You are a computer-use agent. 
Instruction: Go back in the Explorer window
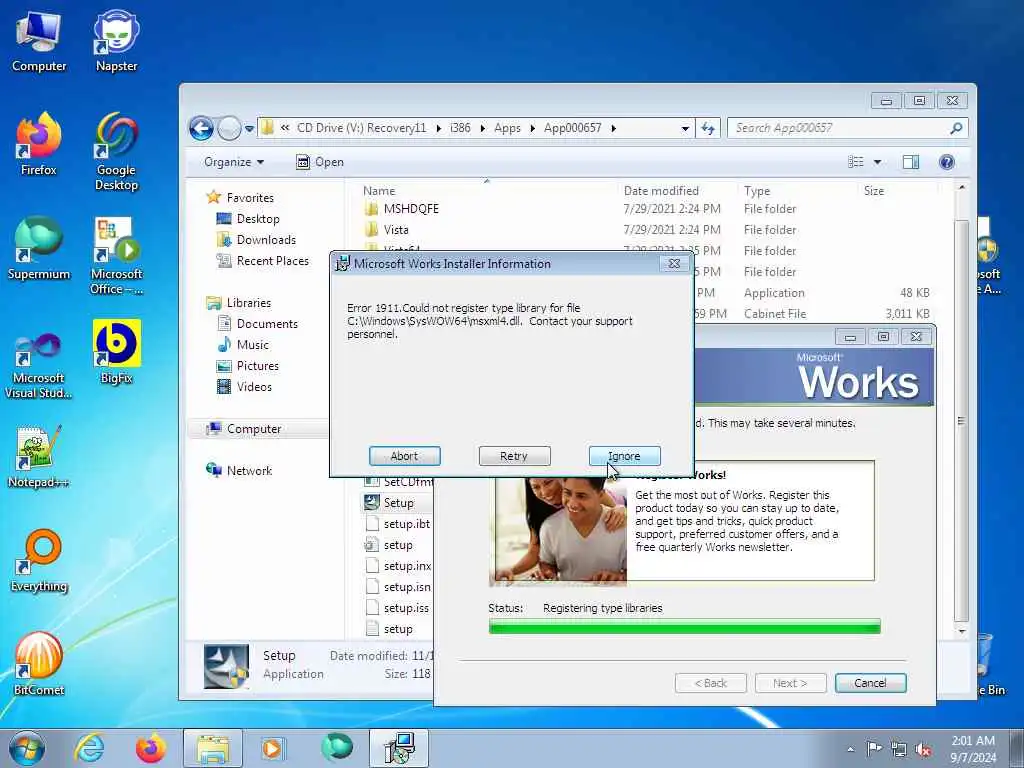click(201, 129)
